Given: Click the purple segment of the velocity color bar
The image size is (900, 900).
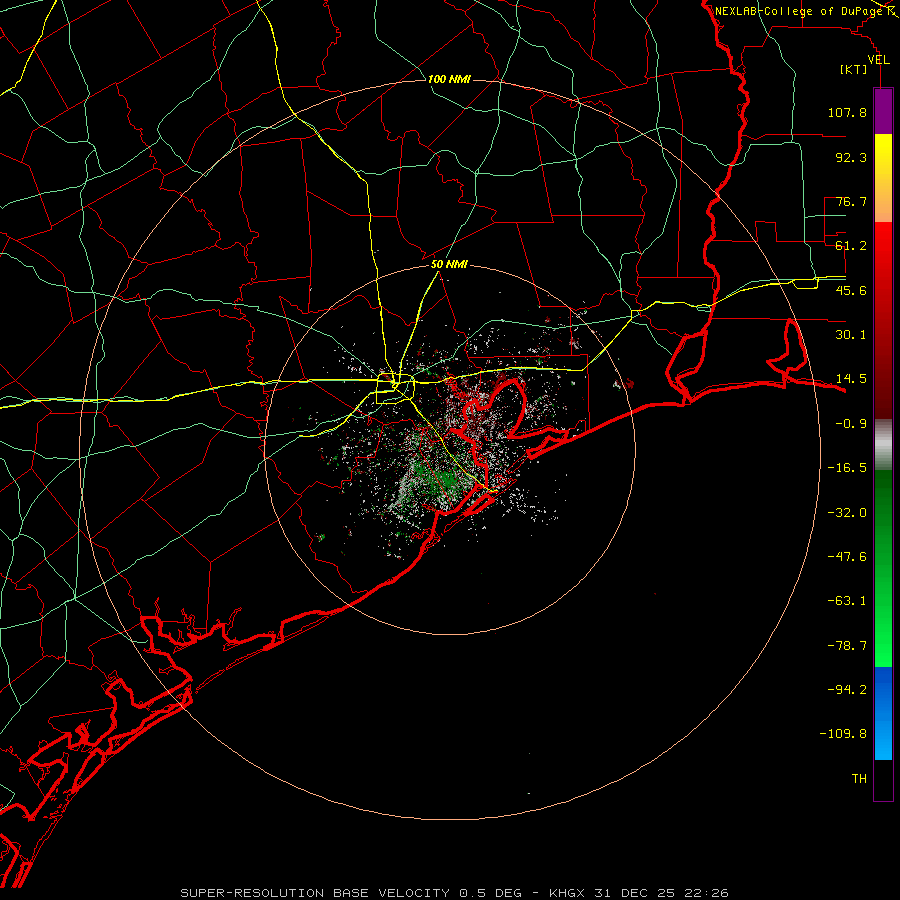Looking at the screenshot, I should (883, 111).
